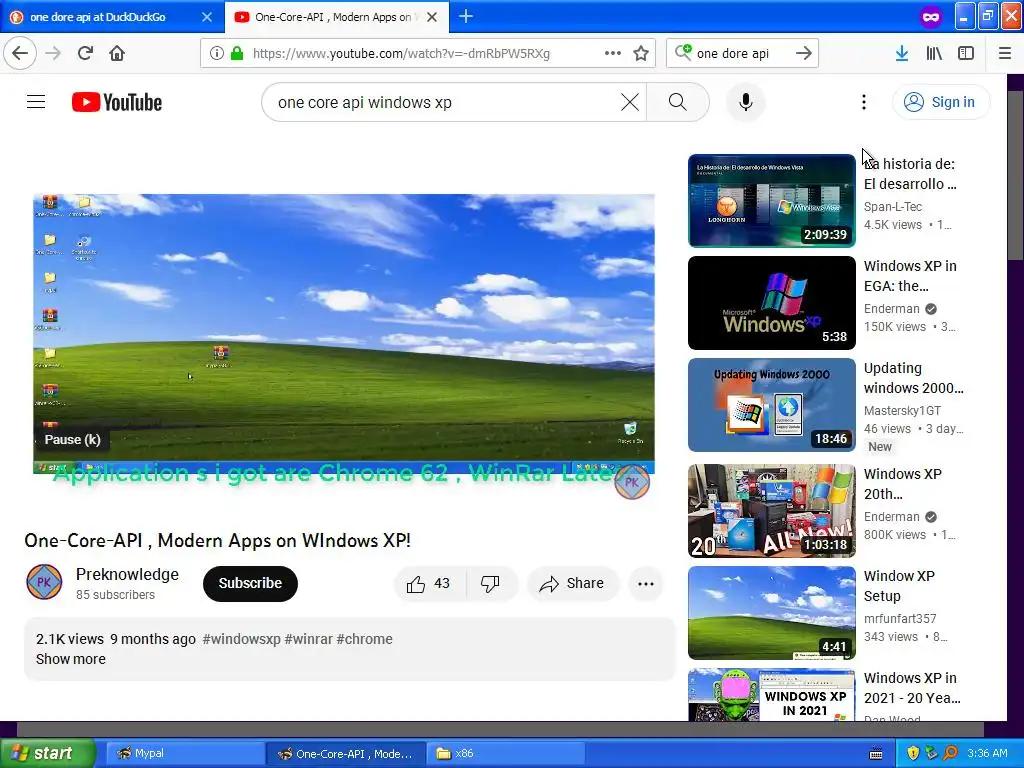
Task: Submit the browser search bar arrow
Action: [804, 54]
